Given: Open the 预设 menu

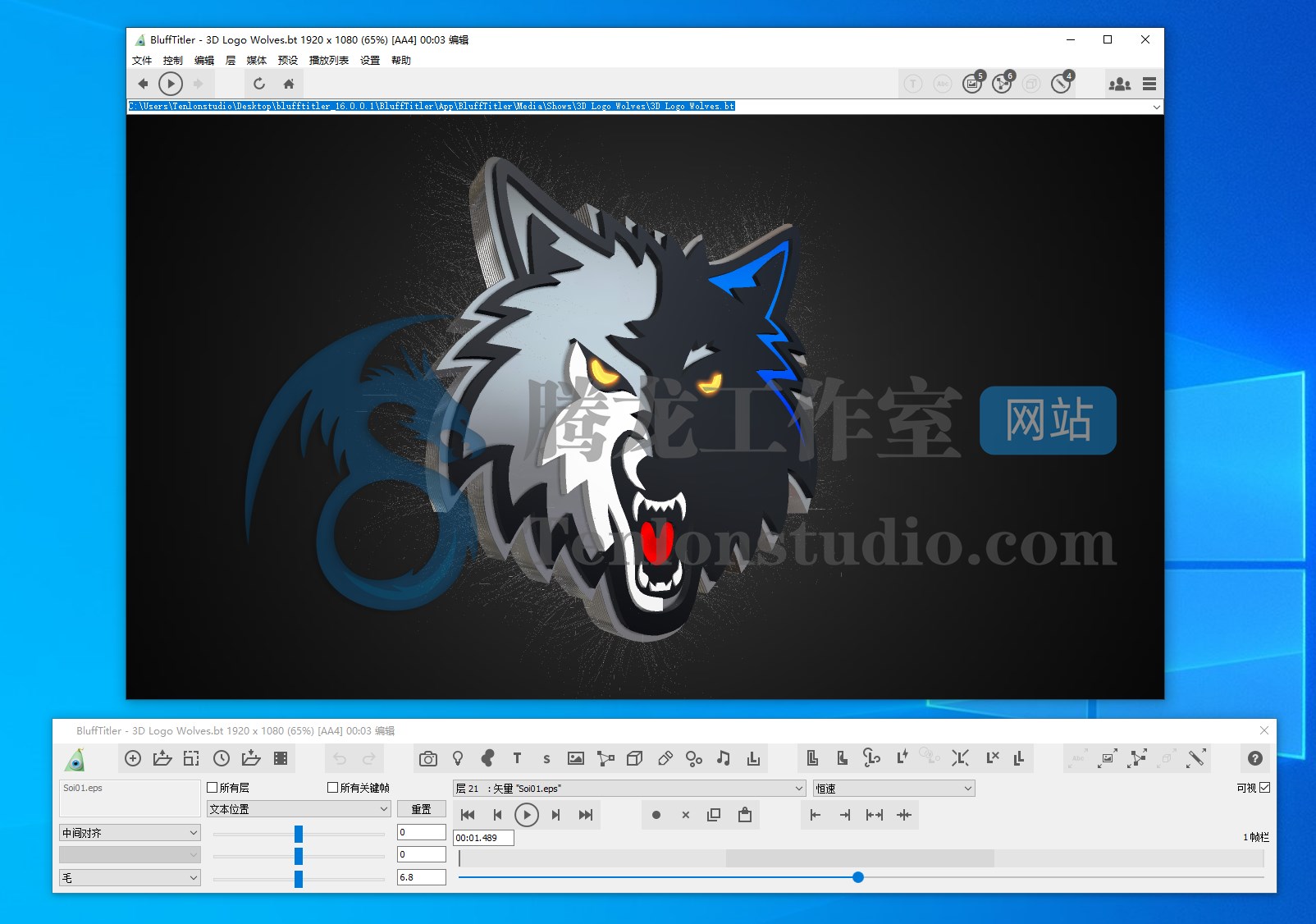Looking at the screenshot, I should click(288, 61).
